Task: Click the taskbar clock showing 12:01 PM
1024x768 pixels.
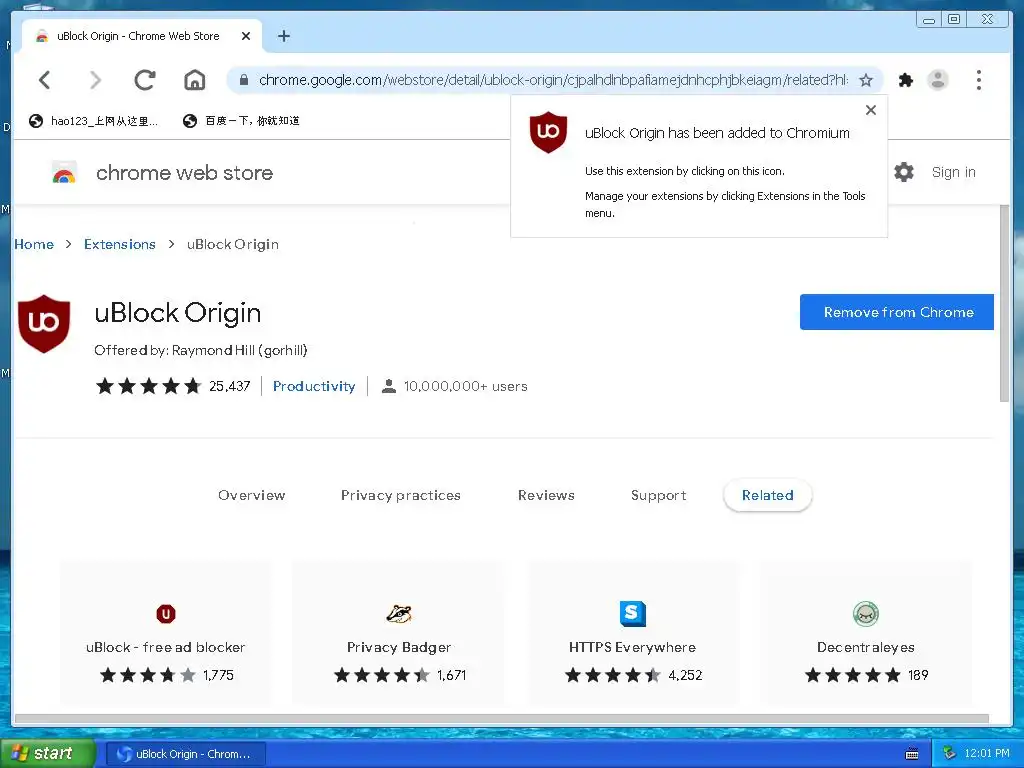Action: 987,754
